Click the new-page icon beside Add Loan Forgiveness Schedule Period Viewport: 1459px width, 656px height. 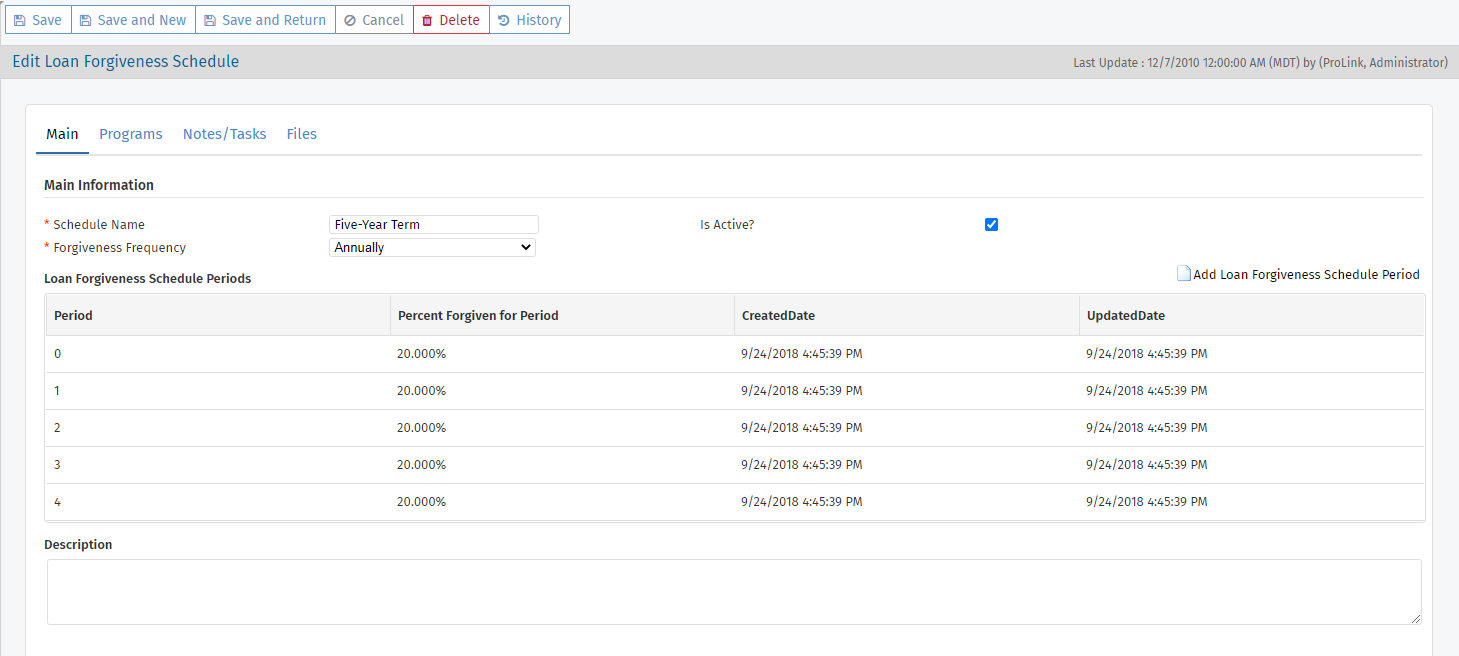(1184, 274)
